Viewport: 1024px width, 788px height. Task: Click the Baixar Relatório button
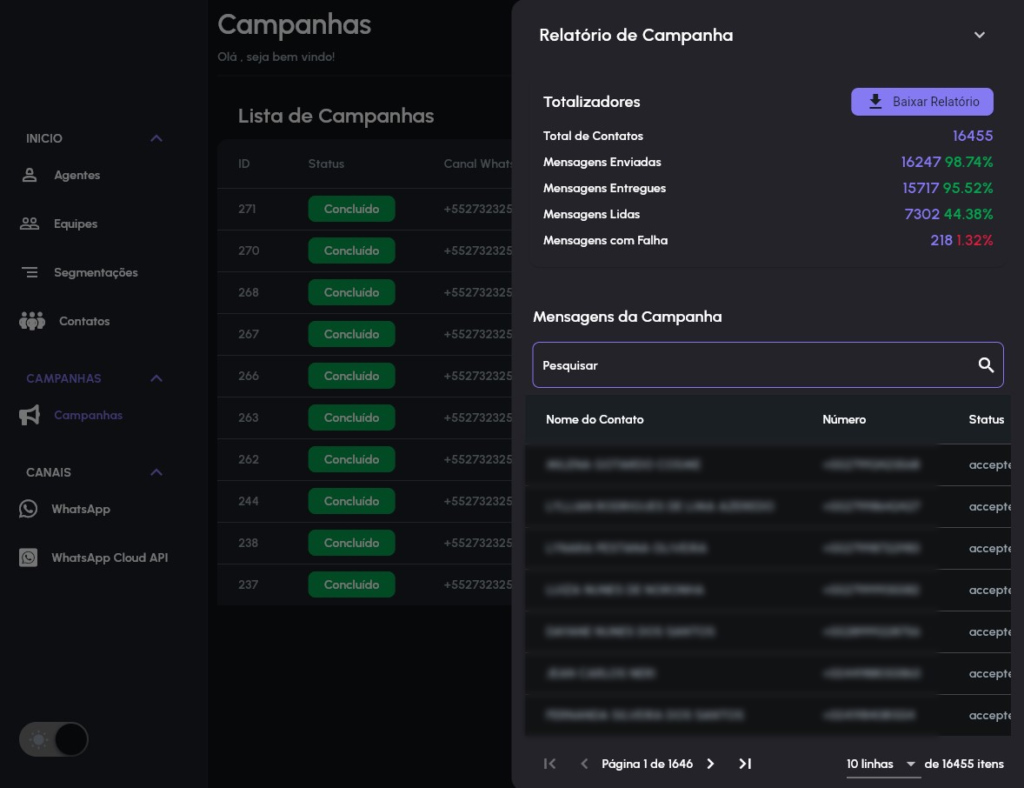921,102
